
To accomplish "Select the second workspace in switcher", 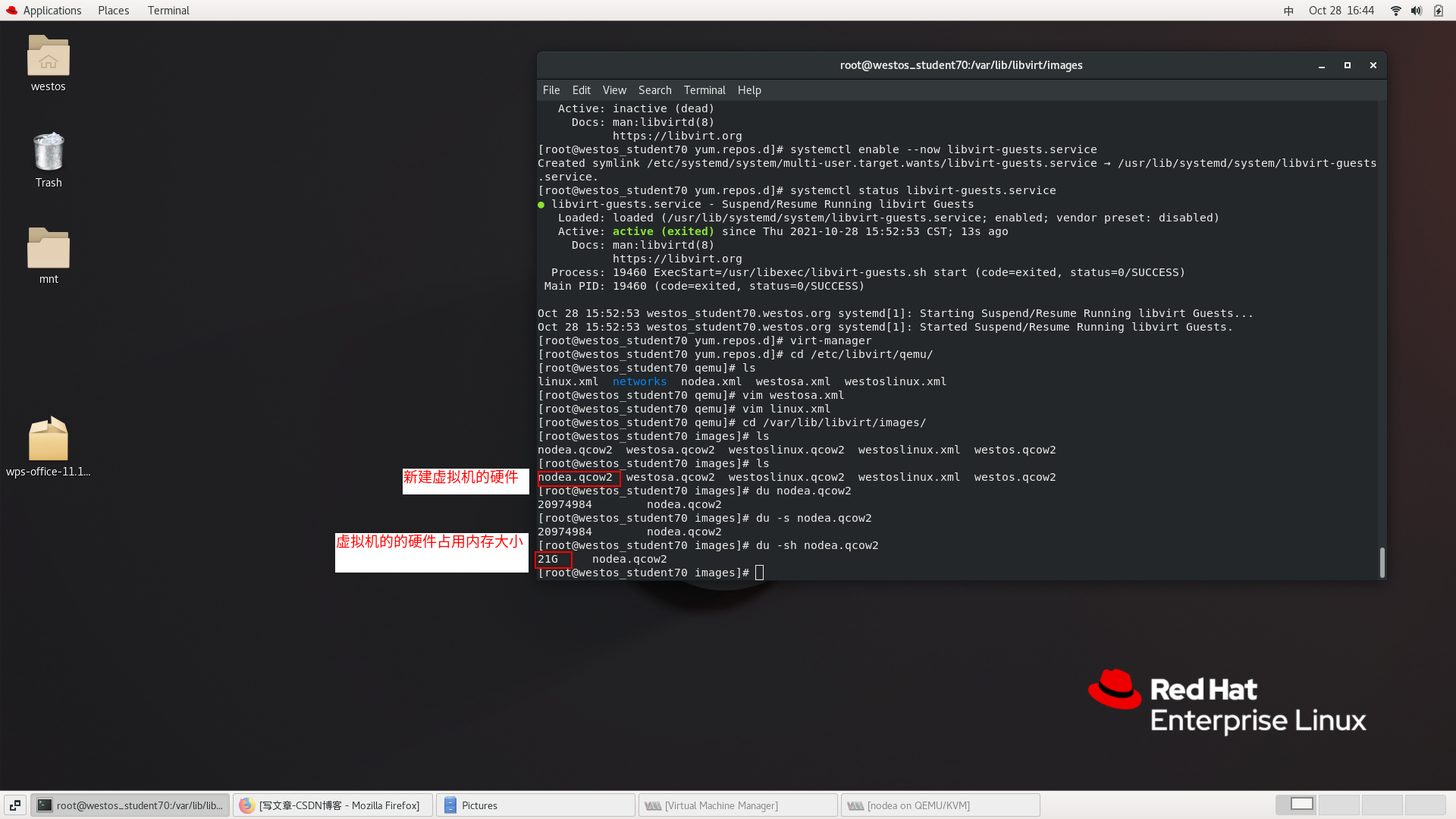I will 1339,805.
